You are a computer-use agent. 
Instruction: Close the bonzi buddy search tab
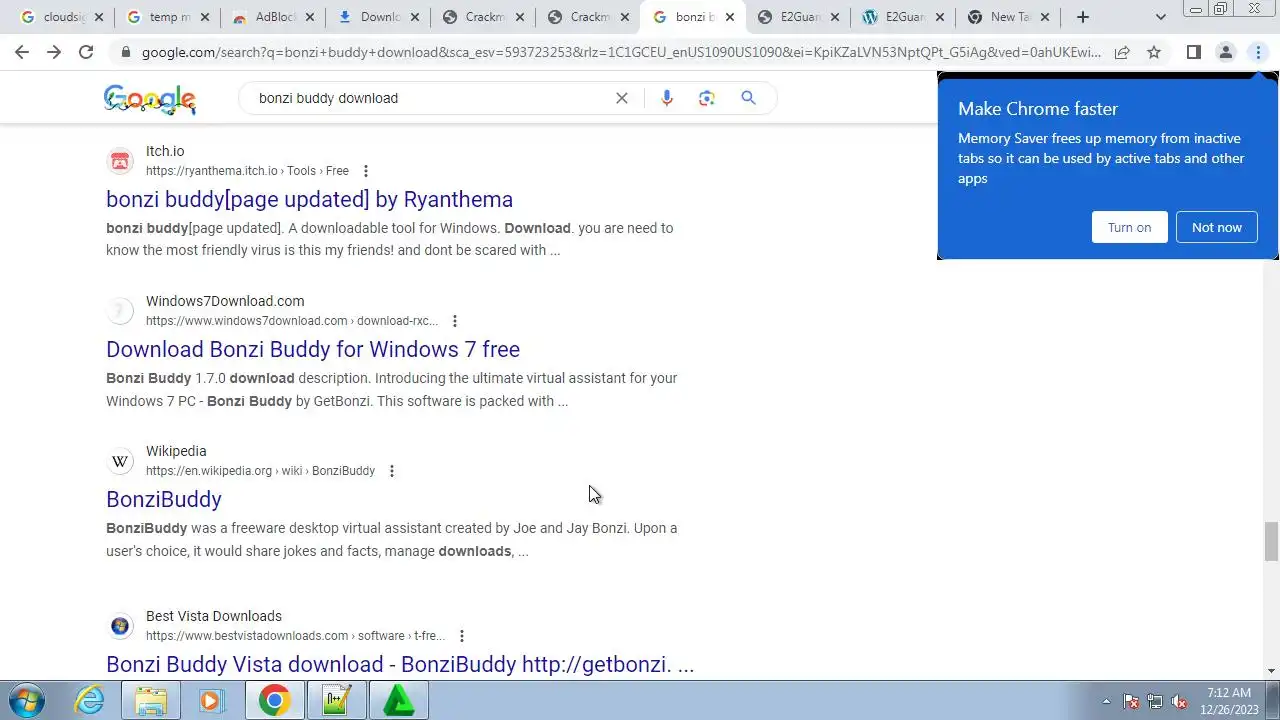point(729,17)
